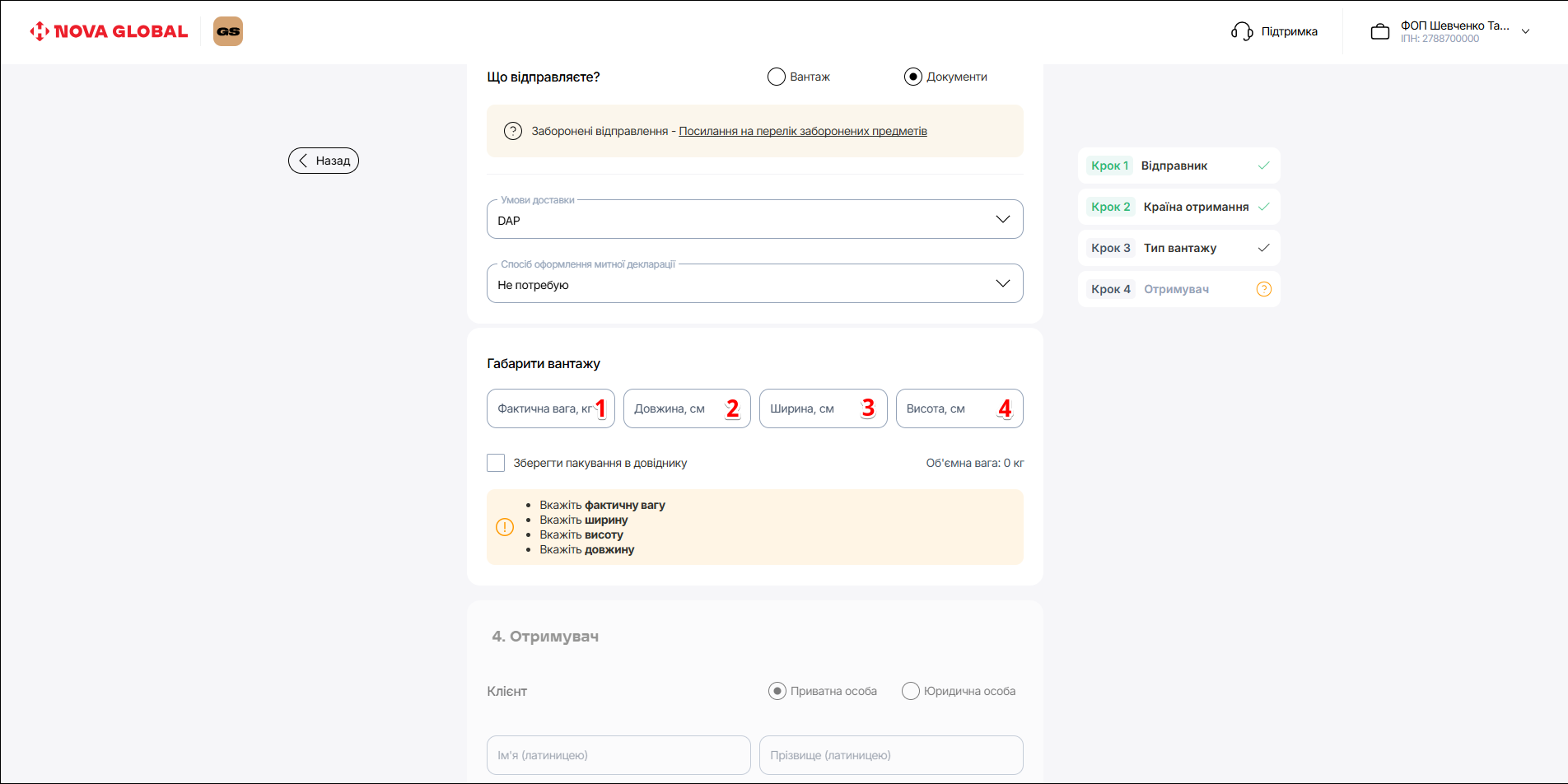The height and width of the screenshot is (784, 1568).
Task: Open Крок 3 Тип вантажу step
Action: coord(1178,248)
